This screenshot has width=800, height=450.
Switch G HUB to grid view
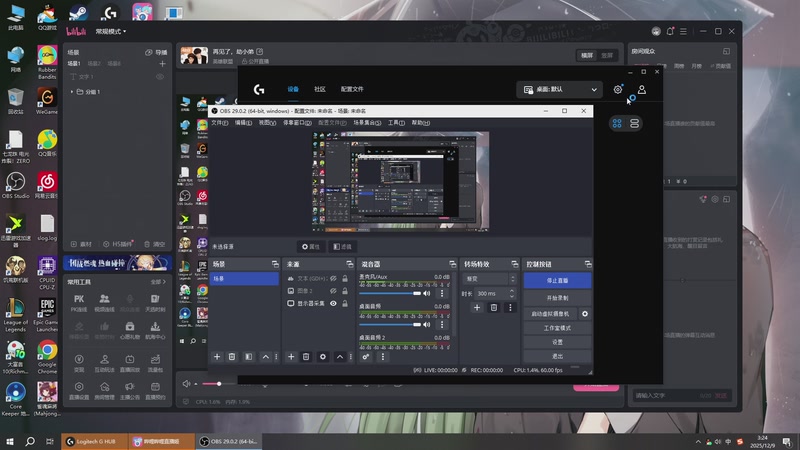[x=617, y=123]
